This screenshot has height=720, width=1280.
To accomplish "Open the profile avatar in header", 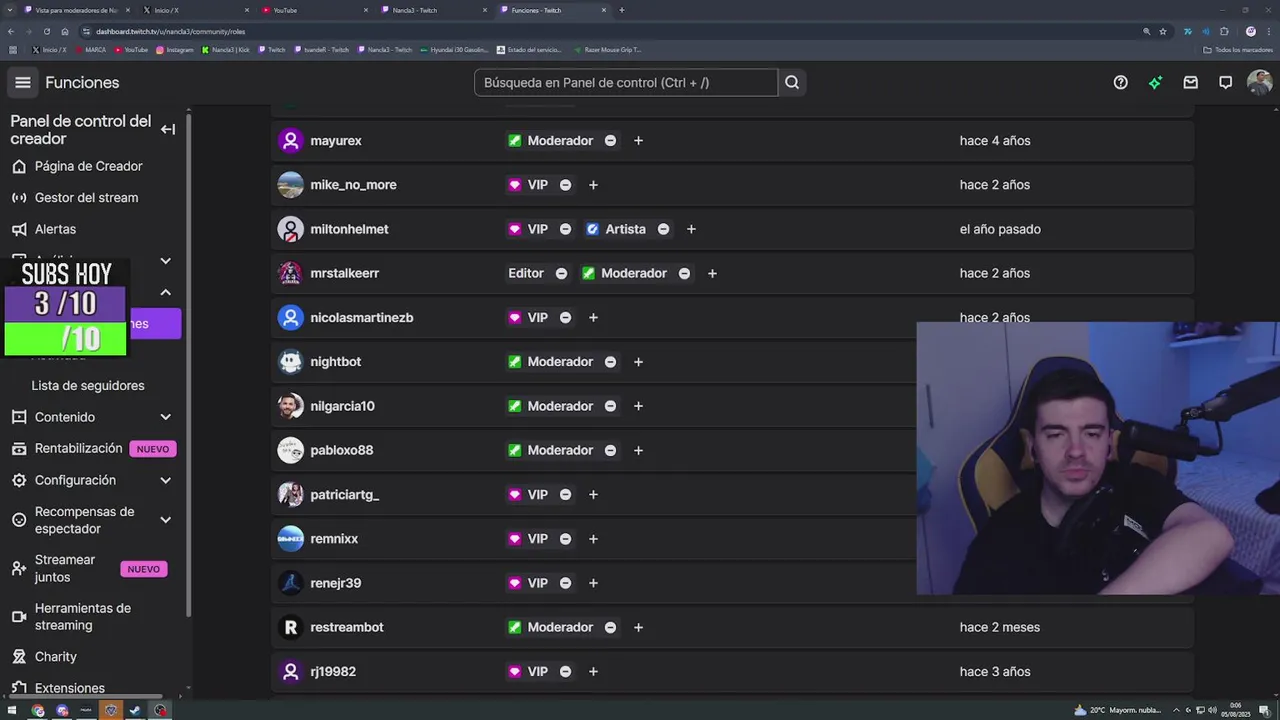I will (x=1259, y=82).
